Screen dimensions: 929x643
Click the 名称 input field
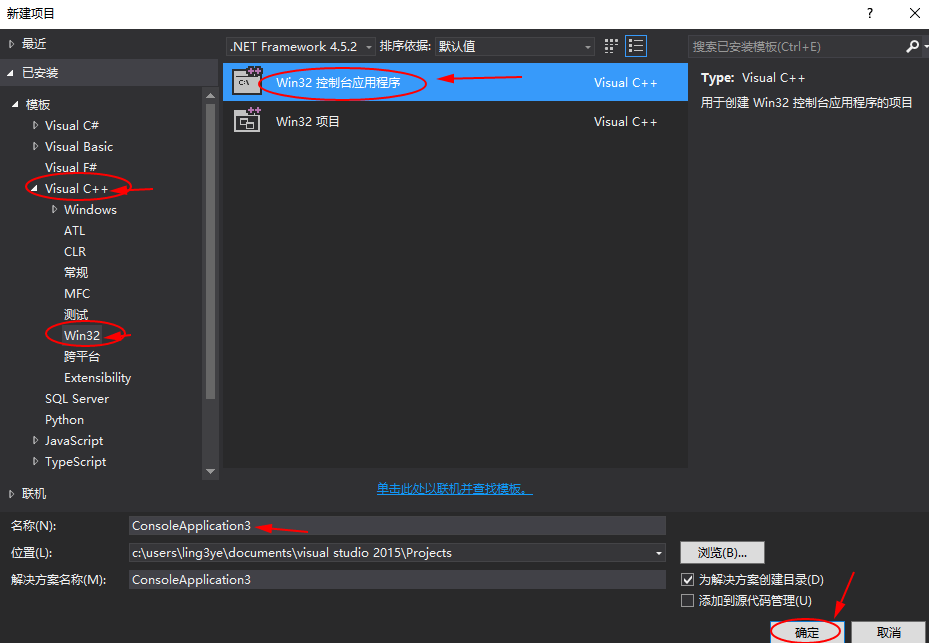(397, 526)
